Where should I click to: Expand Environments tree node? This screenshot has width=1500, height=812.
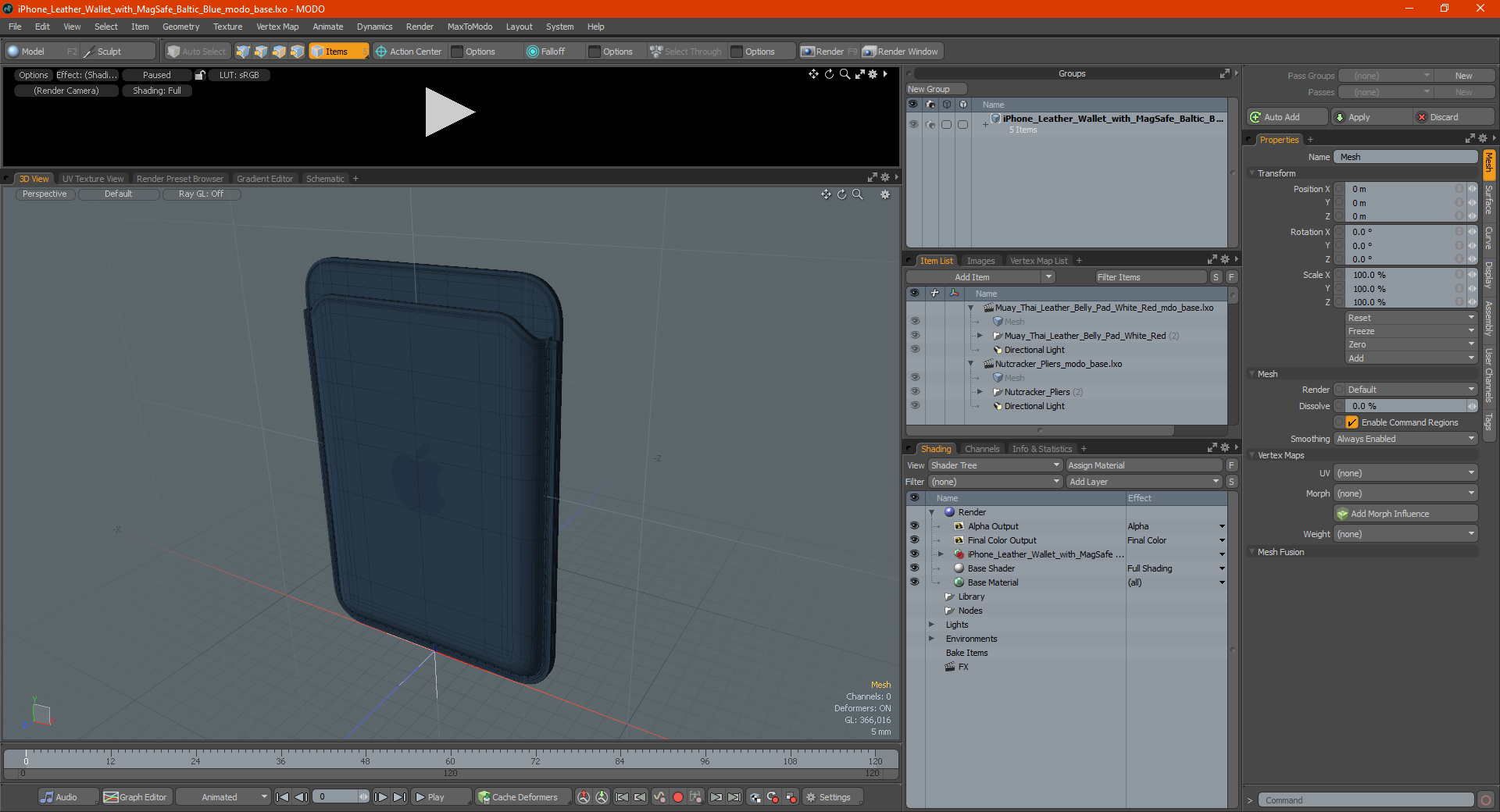coord(931,639)
